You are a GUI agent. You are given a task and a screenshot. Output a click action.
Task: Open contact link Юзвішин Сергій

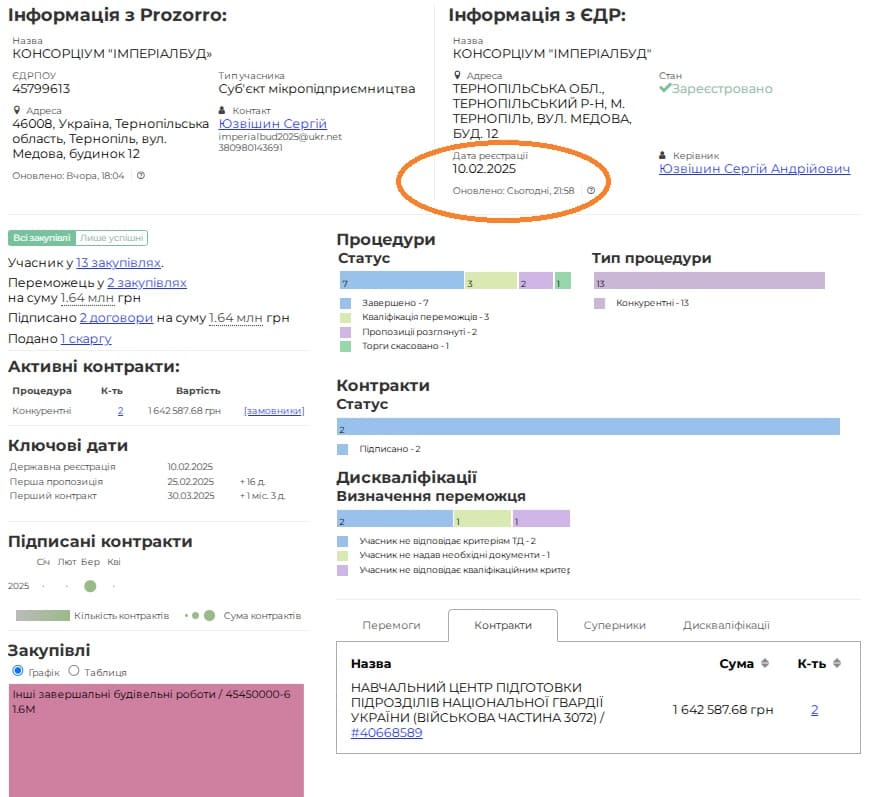coord(272,123)
